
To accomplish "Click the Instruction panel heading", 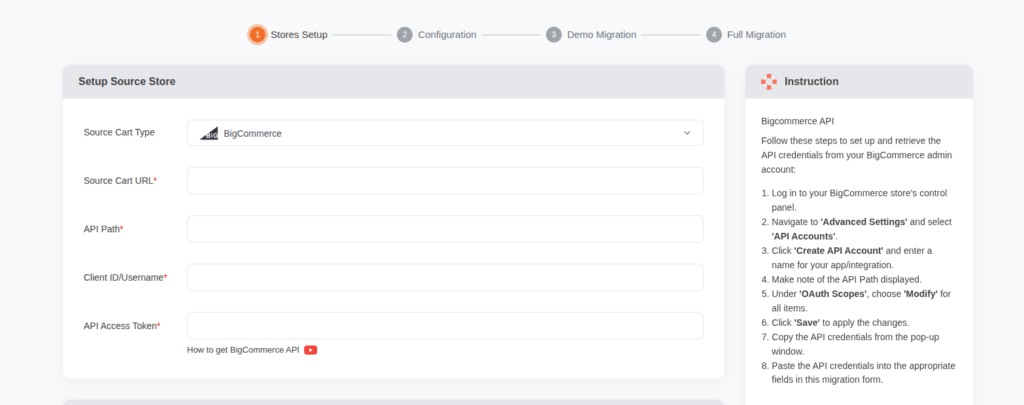I will point(811,82).
